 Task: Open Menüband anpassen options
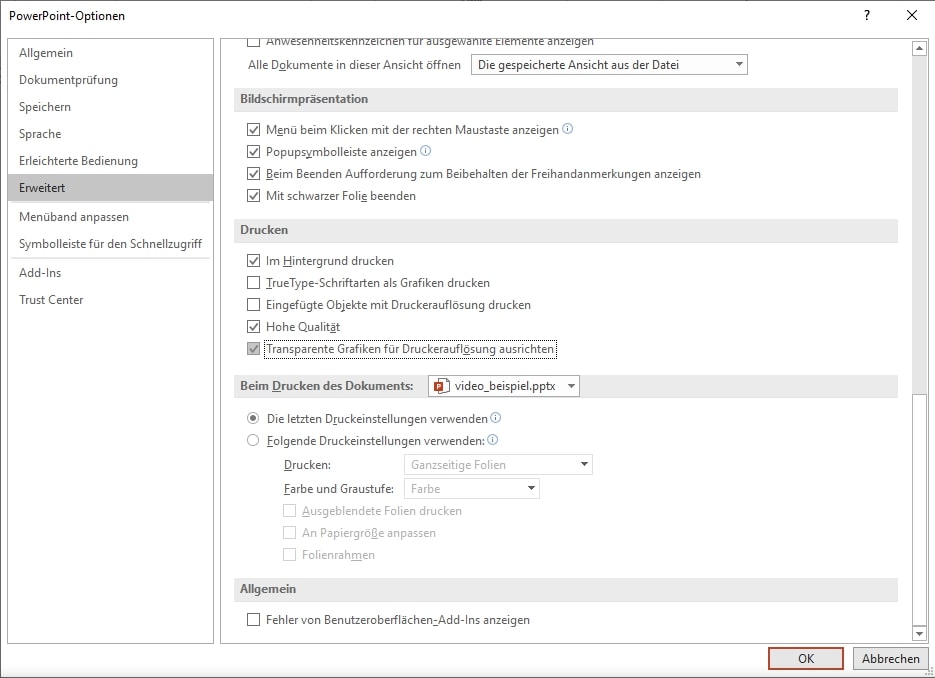[110, 216]
